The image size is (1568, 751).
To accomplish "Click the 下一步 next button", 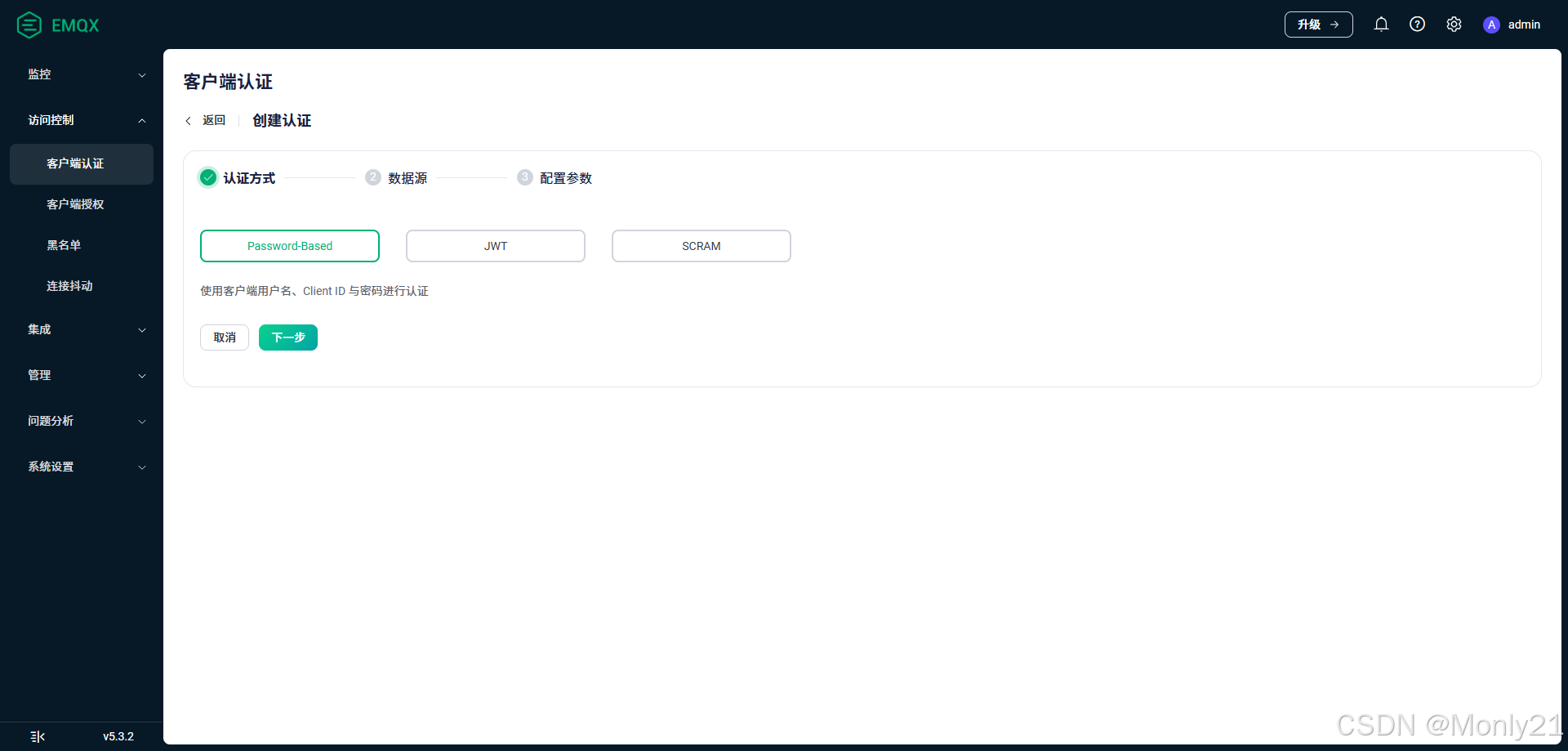I will click(288, 338).
